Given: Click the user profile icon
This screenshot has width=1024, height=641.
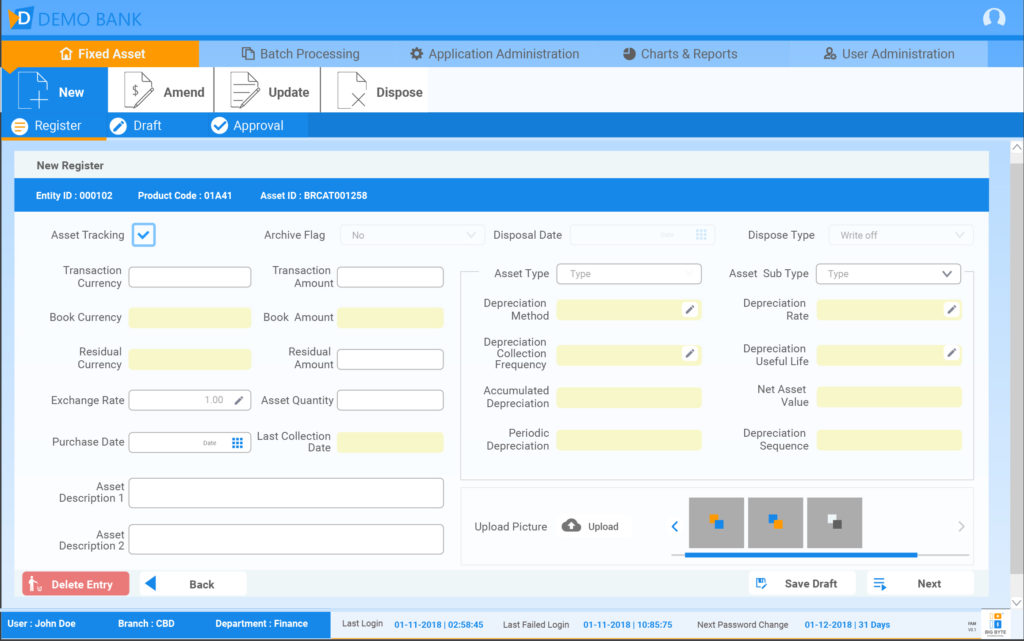Looking at the screenshot, I should [994, 18].
